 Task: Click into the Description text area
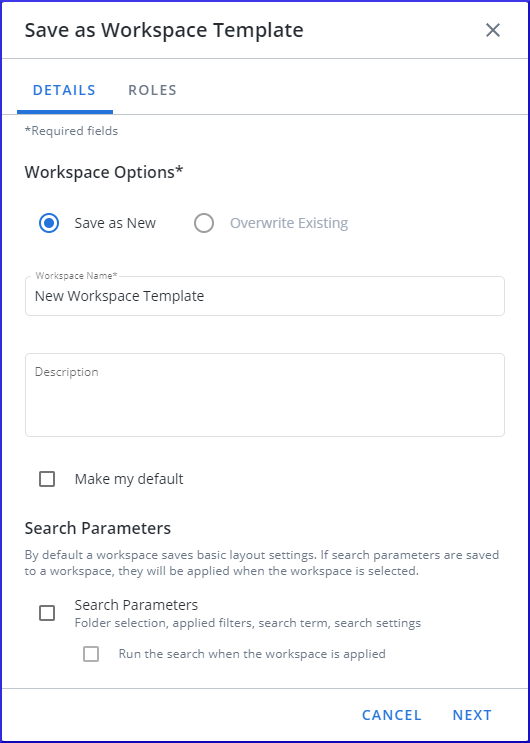tap(265, 395)
